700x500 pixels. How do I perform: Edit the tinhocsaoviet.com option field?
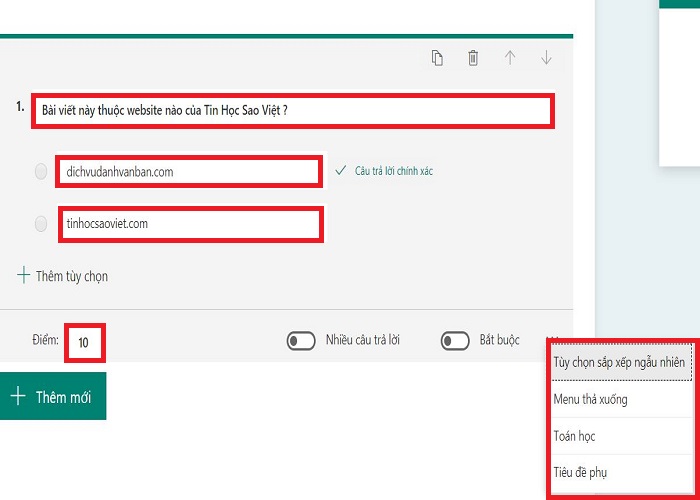[x=191, y=224]
